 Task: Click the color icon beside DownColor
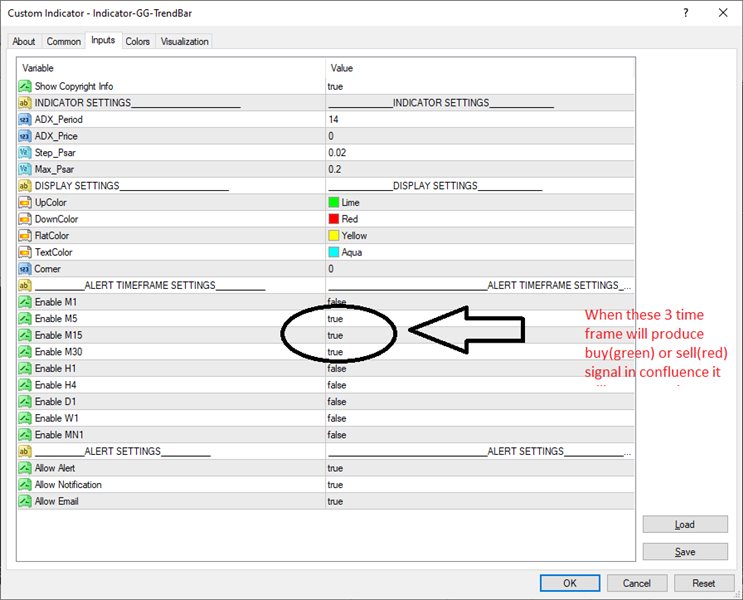pos(25,219)
